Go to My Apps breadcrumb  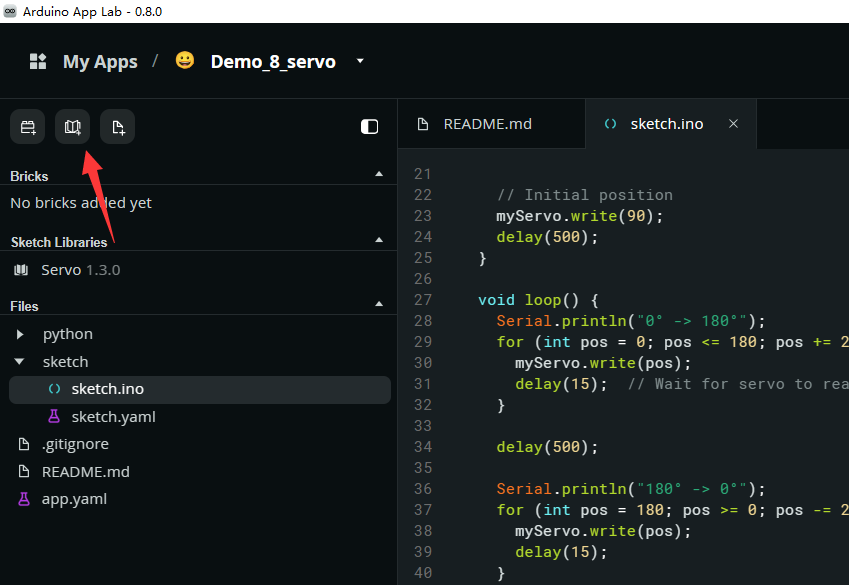(100, 62)
